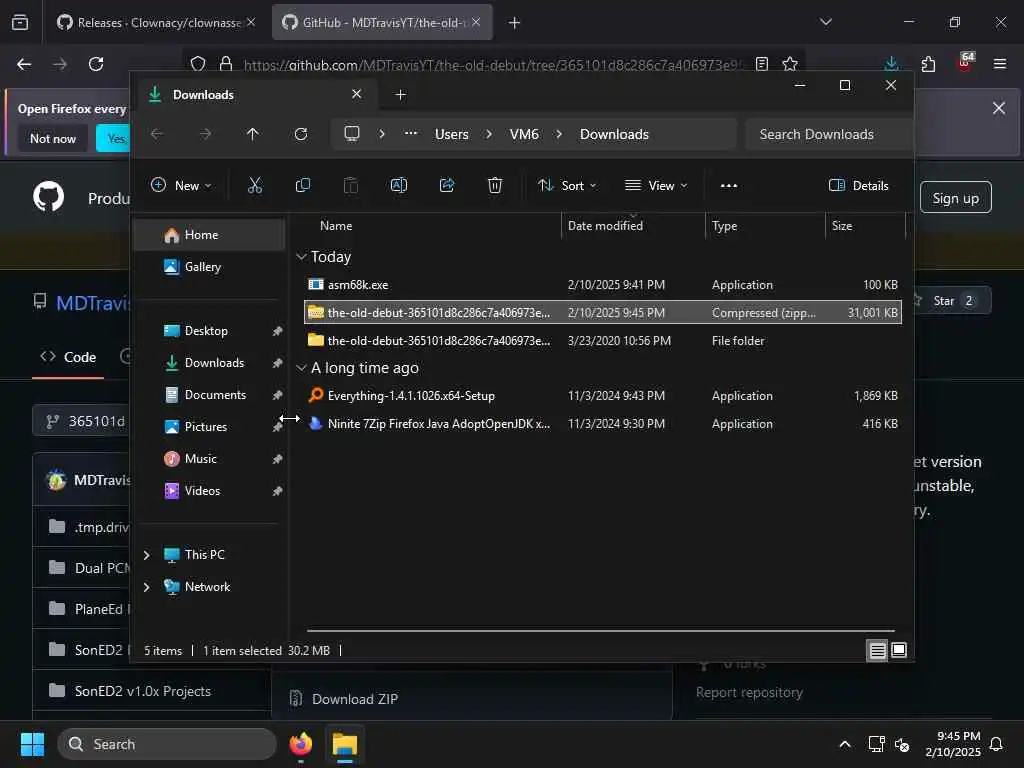1024x768 pixels.
Task: Select Ninite 7Zip Firefox Java installer
Action: click(603, 424)
